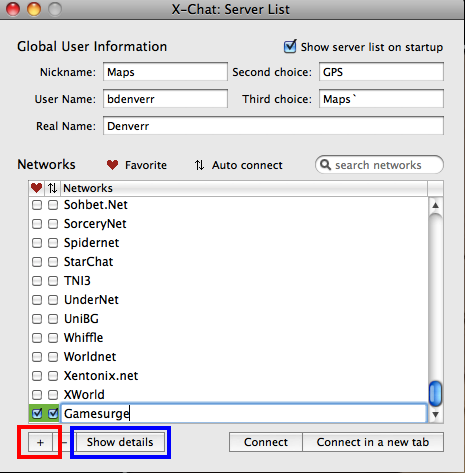
Task: Click the Real Name field with Denverr
Action: pos(273,126)
